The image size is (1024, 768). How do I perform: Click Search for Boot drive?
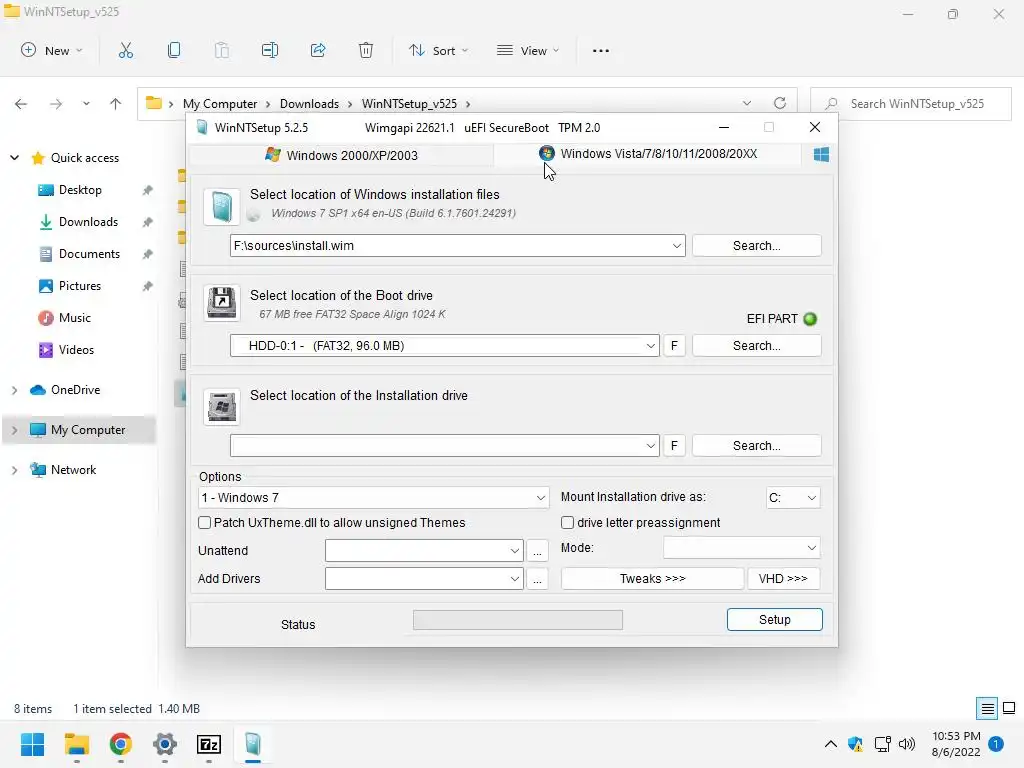(756, 345)
